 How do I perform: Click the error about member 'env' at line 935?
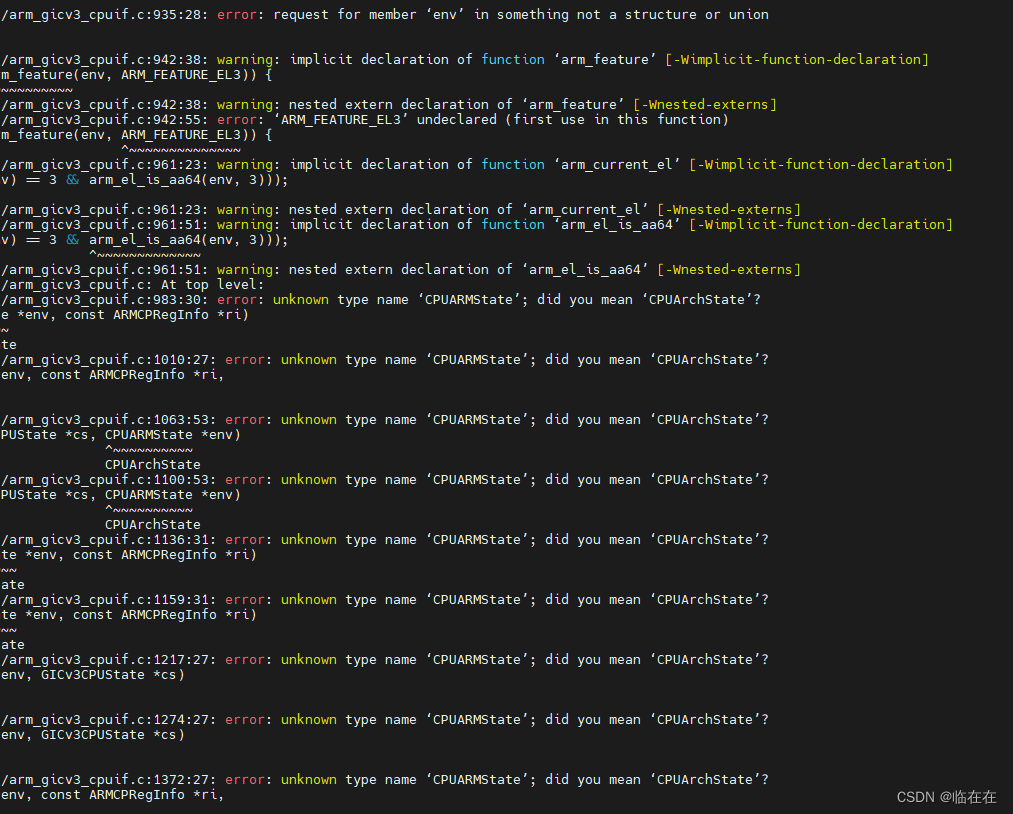(380, 14)
